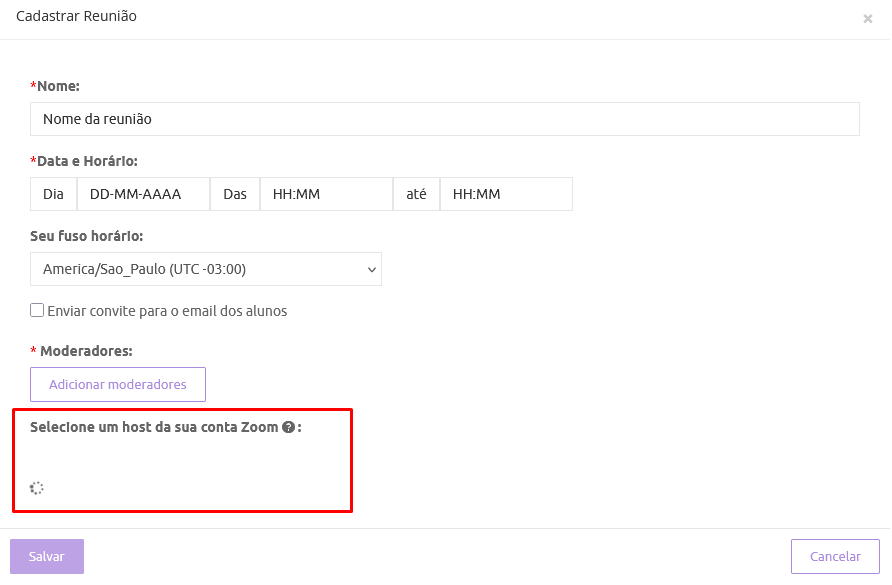Select the start time HH:MM field after 'Das'
The image size is (892, 585).
point(326,194)
